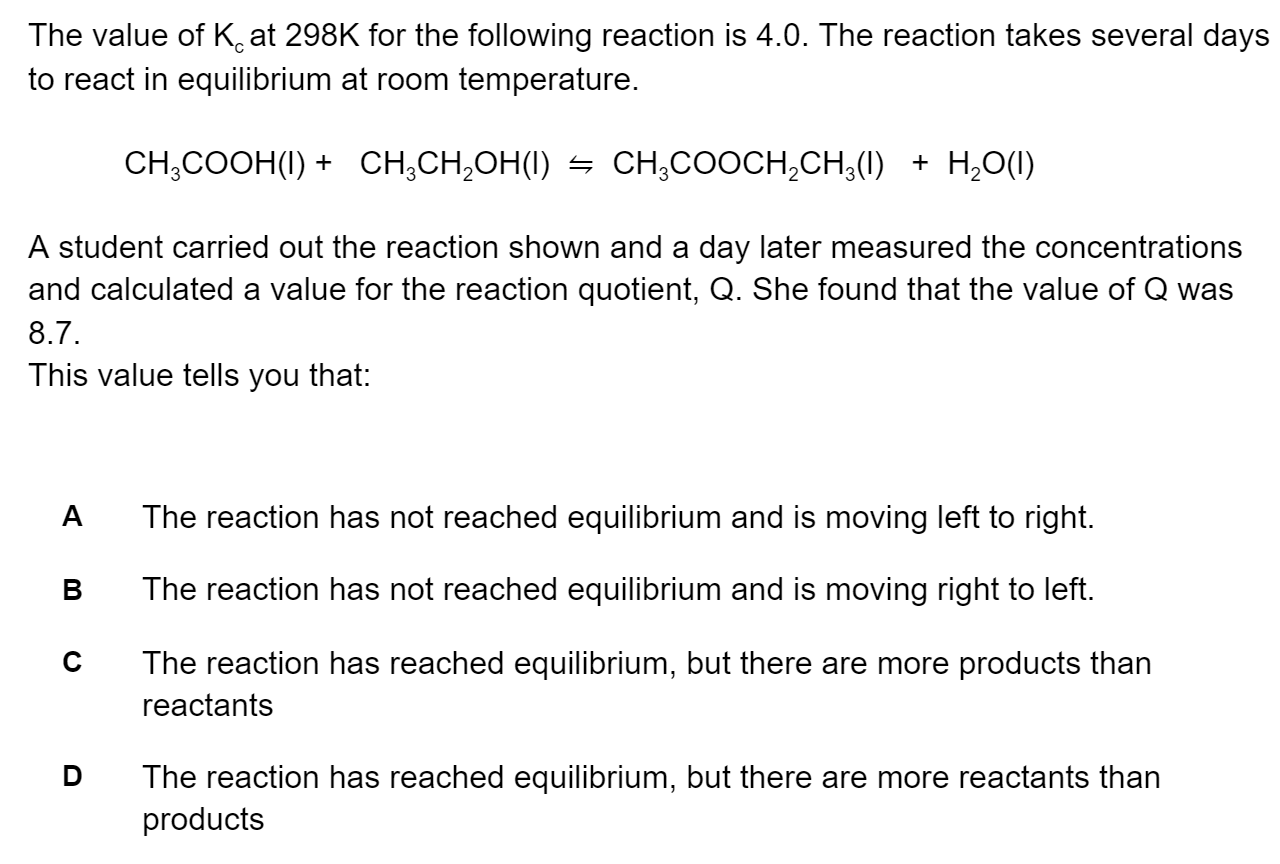
Task: Click the first plus sign in equation
Action: pos(325,163)
